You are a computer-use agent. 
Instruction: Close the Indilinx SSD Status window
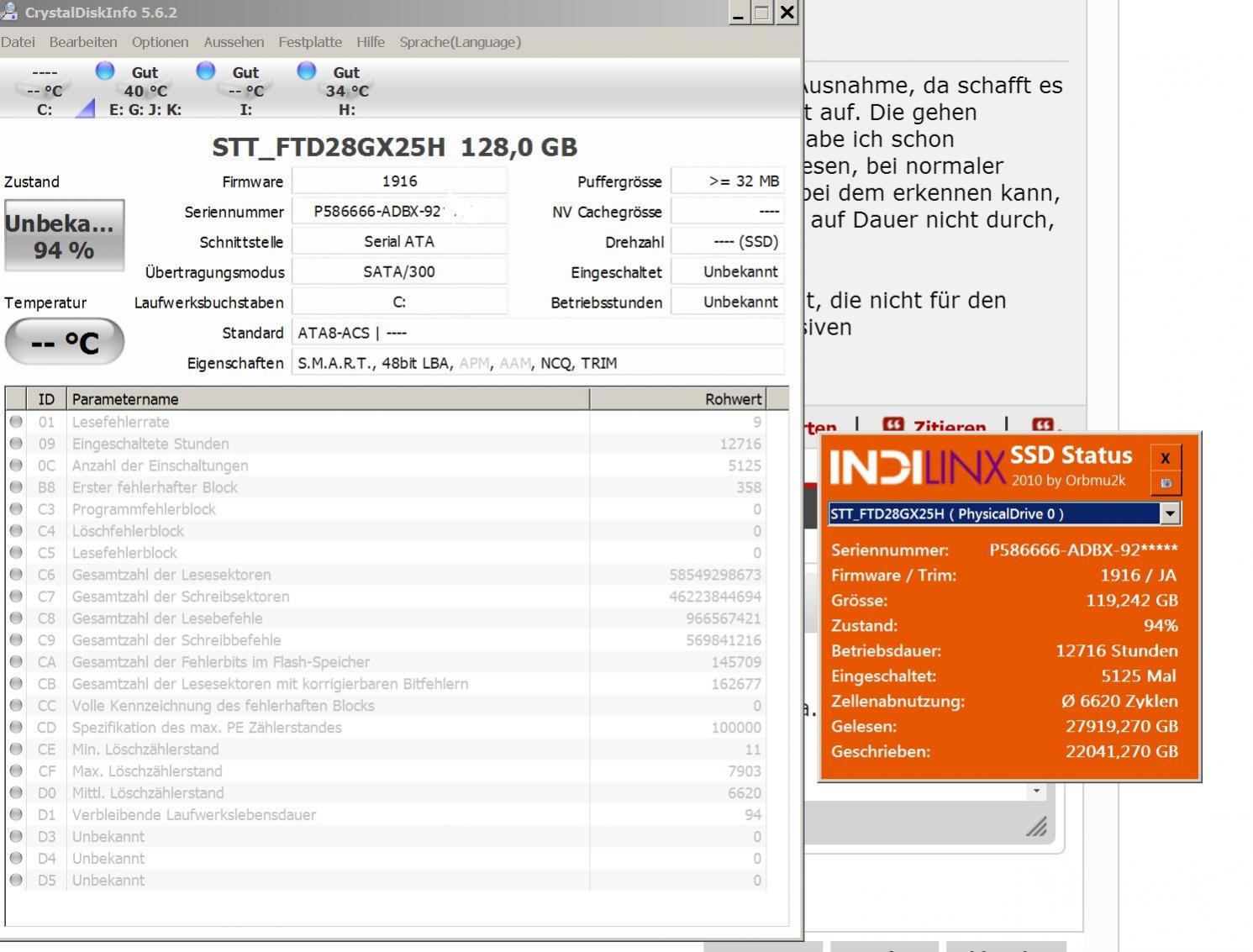click(x=1166, y=458)
